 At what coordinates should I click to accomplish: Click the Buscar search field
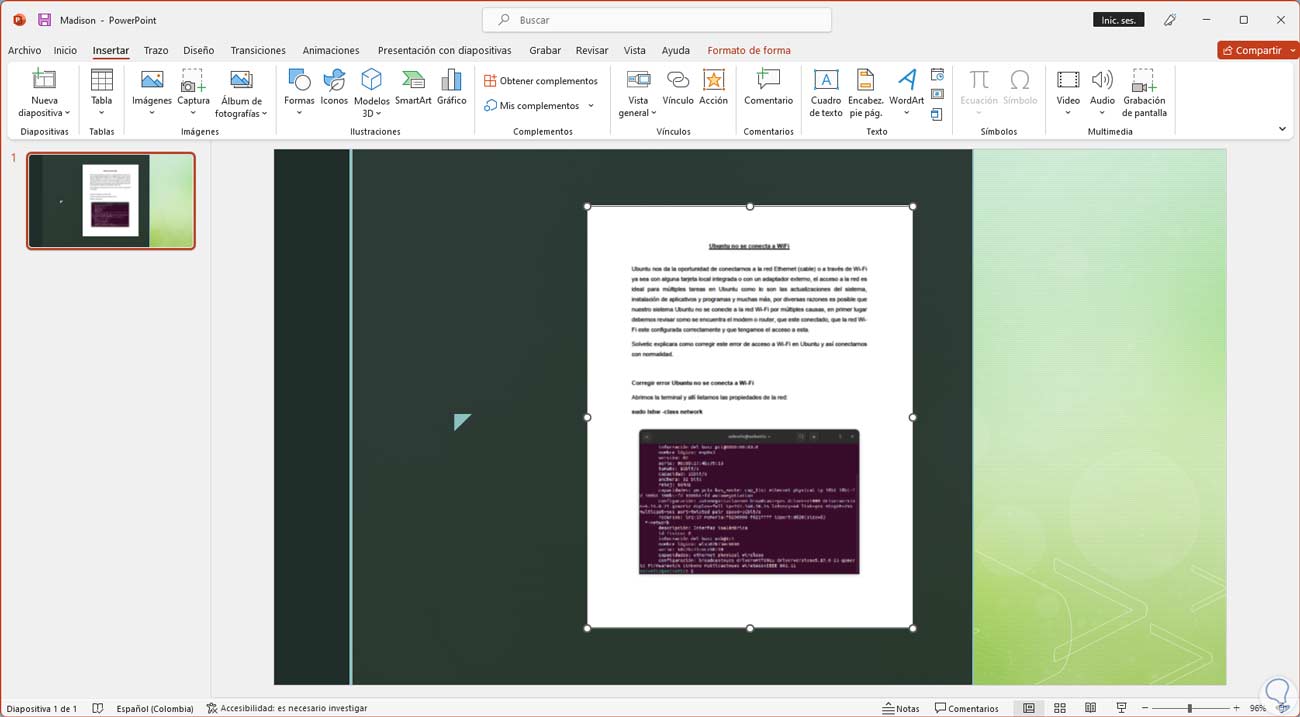click(x=657, y=20)
